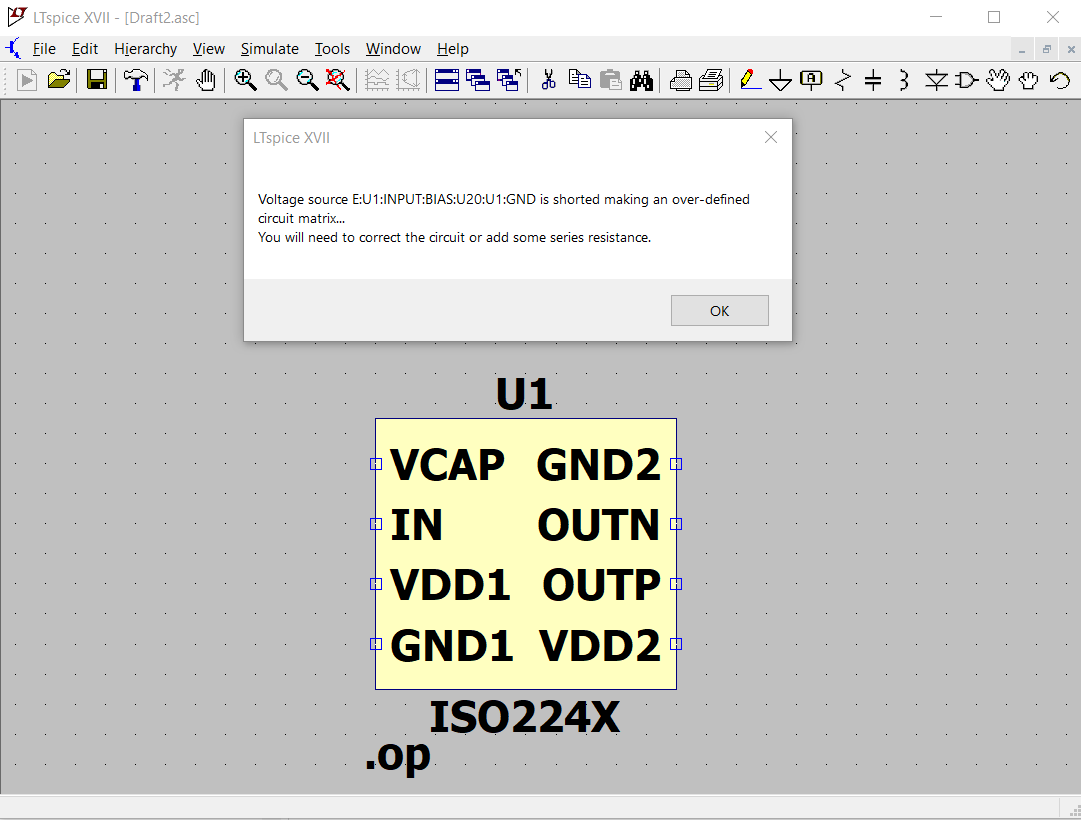Select the label net tool
1081x820 pixels.
coord(811,80)
